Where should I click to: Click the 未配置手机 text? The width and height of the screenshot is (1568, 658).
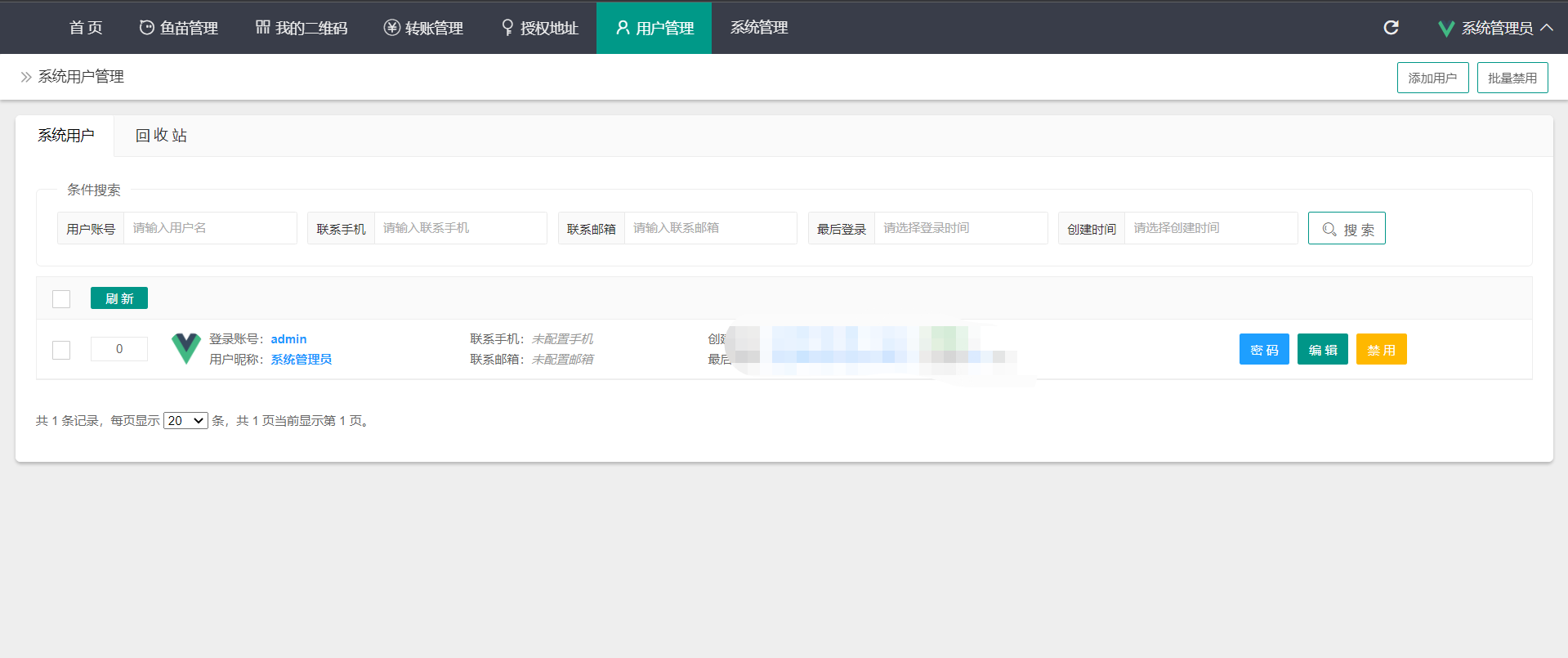(x=562, y=339)
